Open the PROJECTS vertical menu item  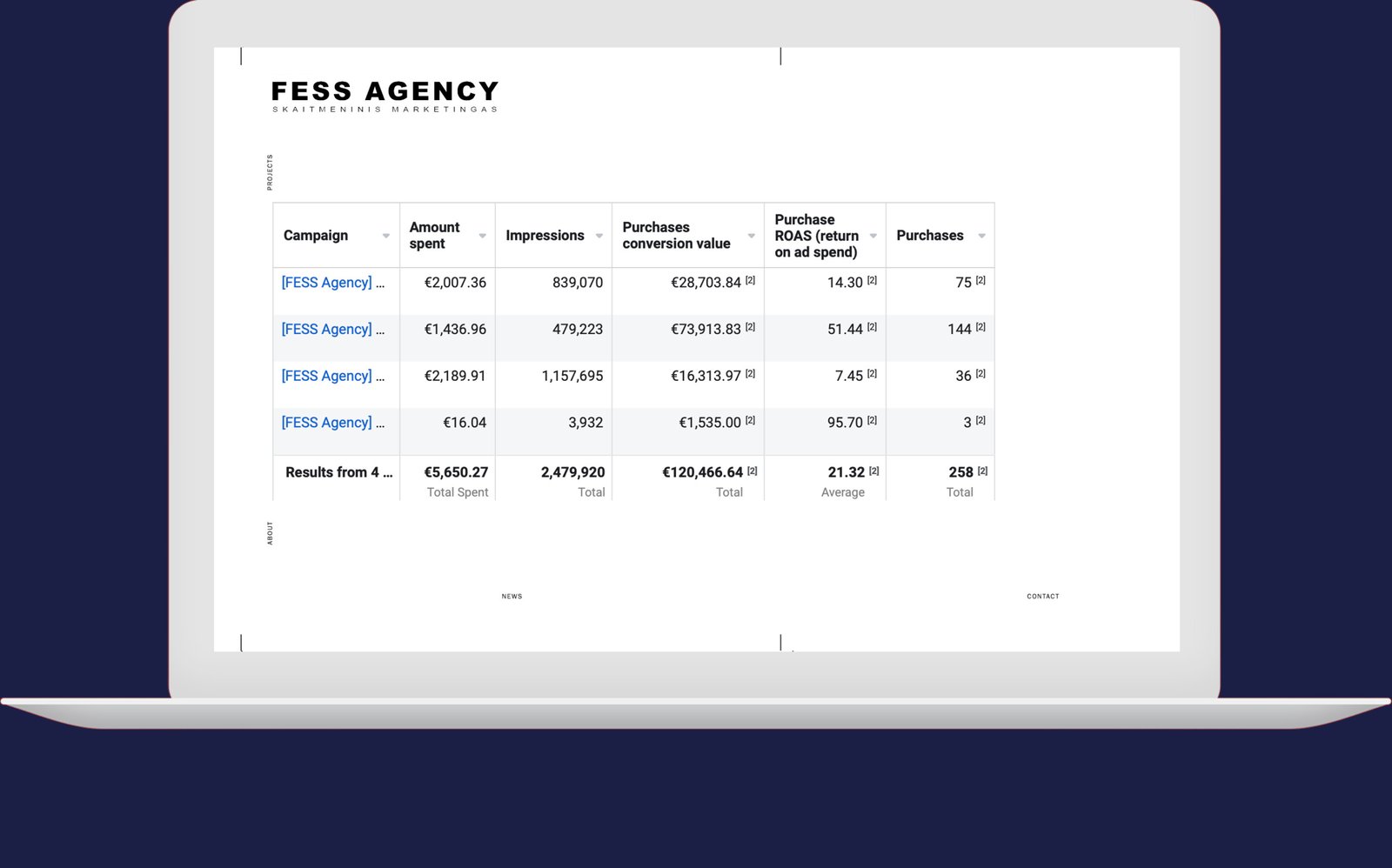coord(270,172)
